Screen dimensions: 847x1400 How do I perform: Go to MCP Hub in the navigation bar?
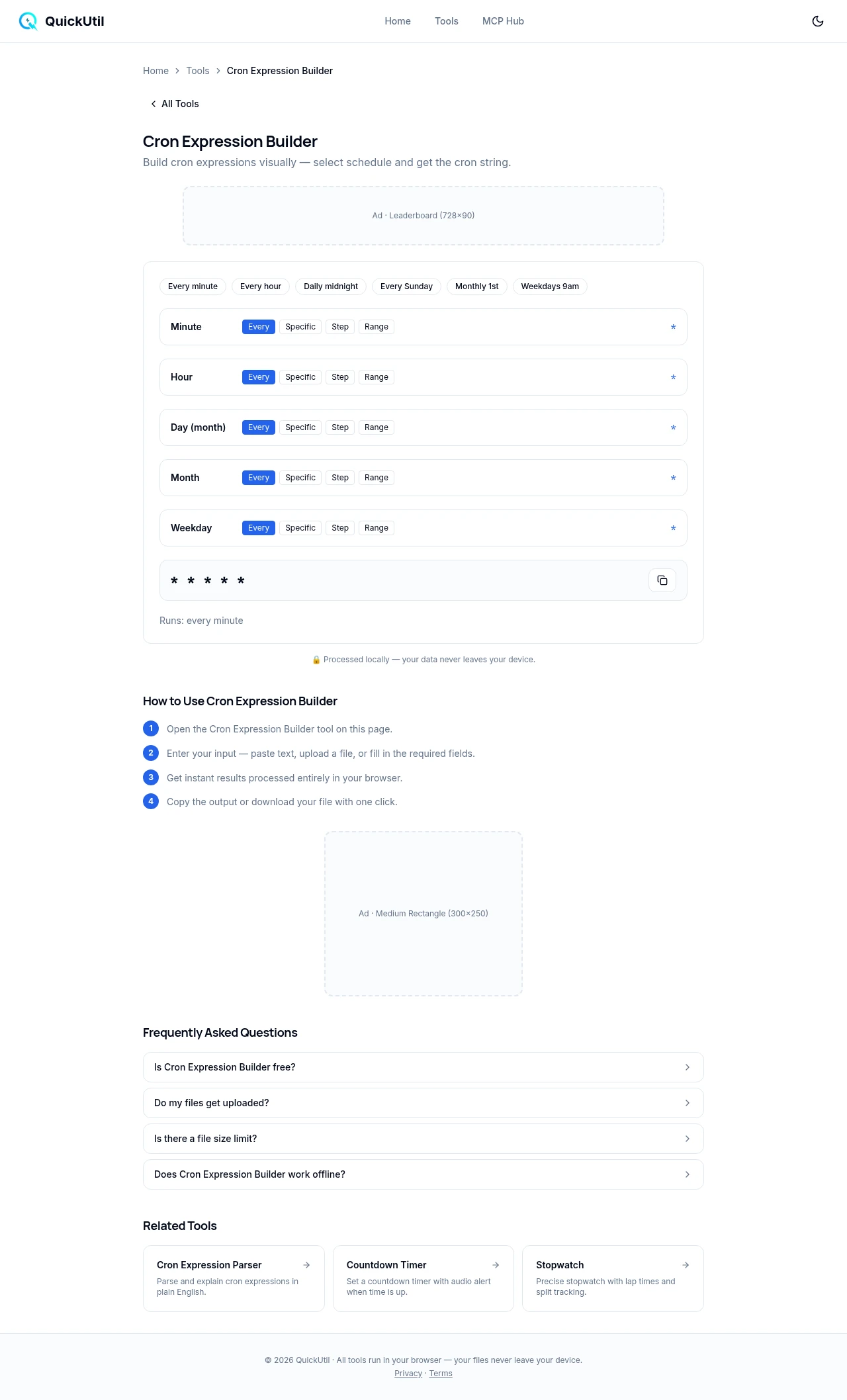pos(503,21)
